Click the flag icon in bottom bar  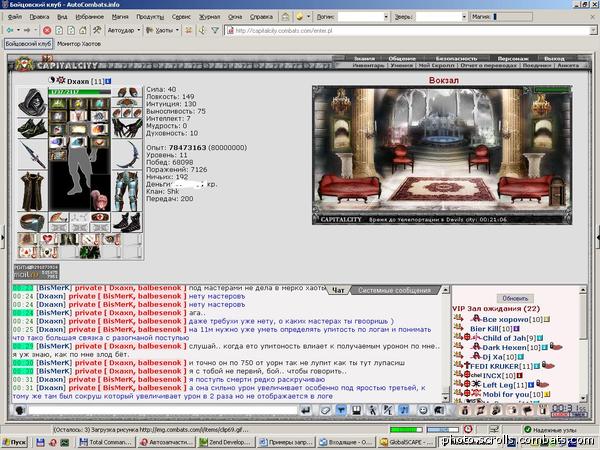[528, 411]
